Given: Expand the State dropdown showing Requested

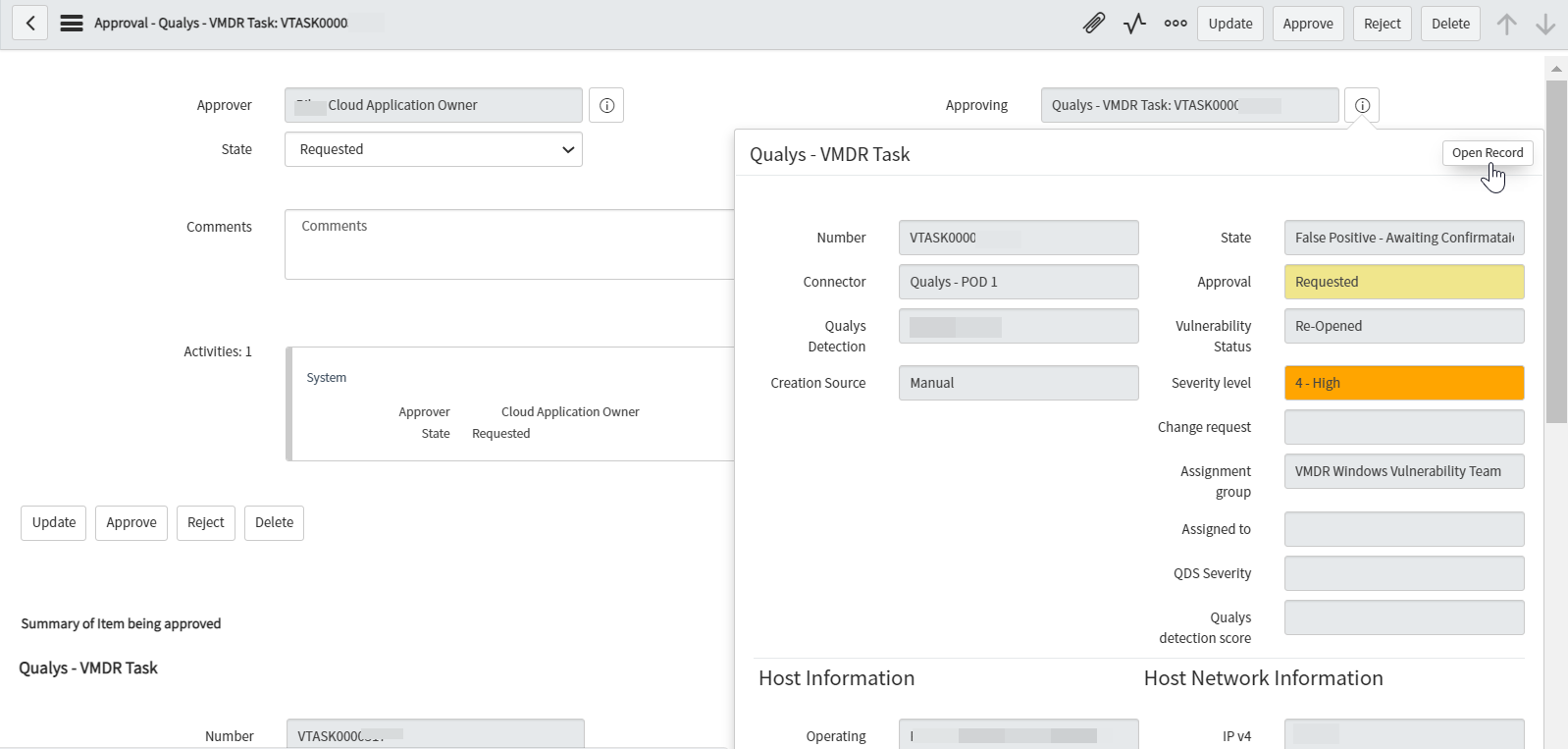Looking at the screenshot, I should (x=433, y=149).
